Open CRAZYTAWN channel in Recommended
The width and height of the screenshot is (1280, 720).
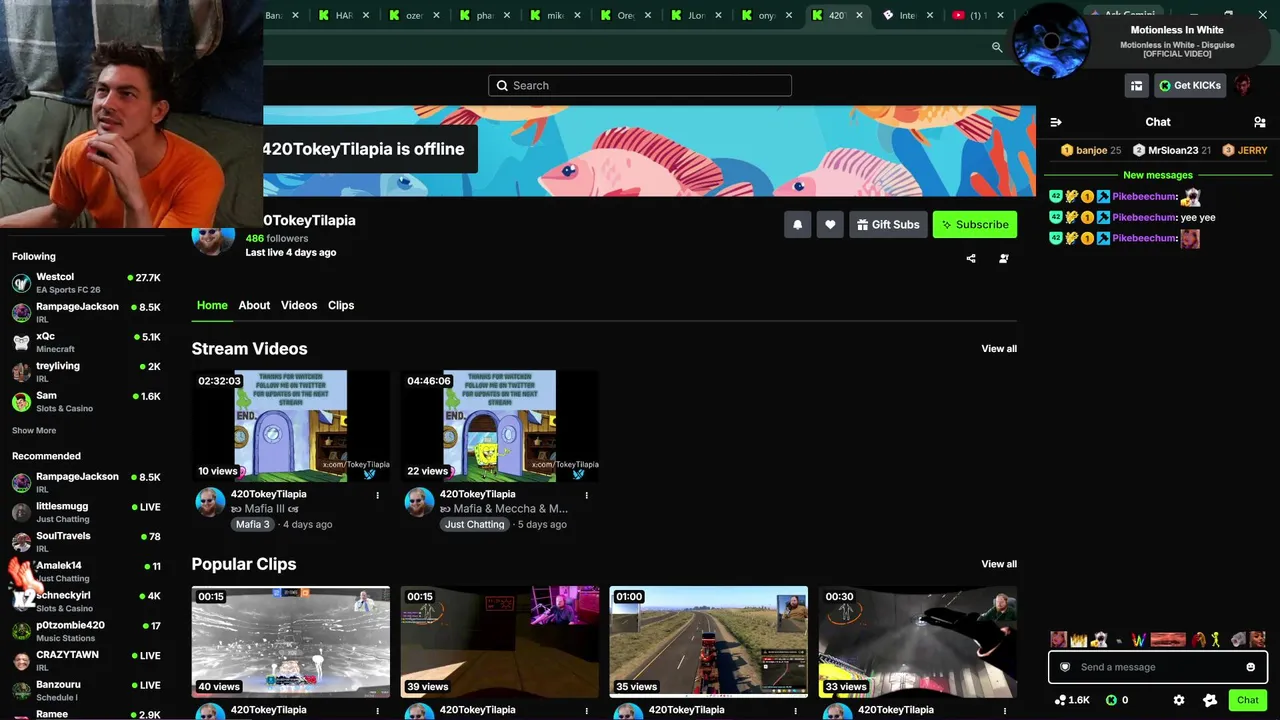(x=86, y=661)
